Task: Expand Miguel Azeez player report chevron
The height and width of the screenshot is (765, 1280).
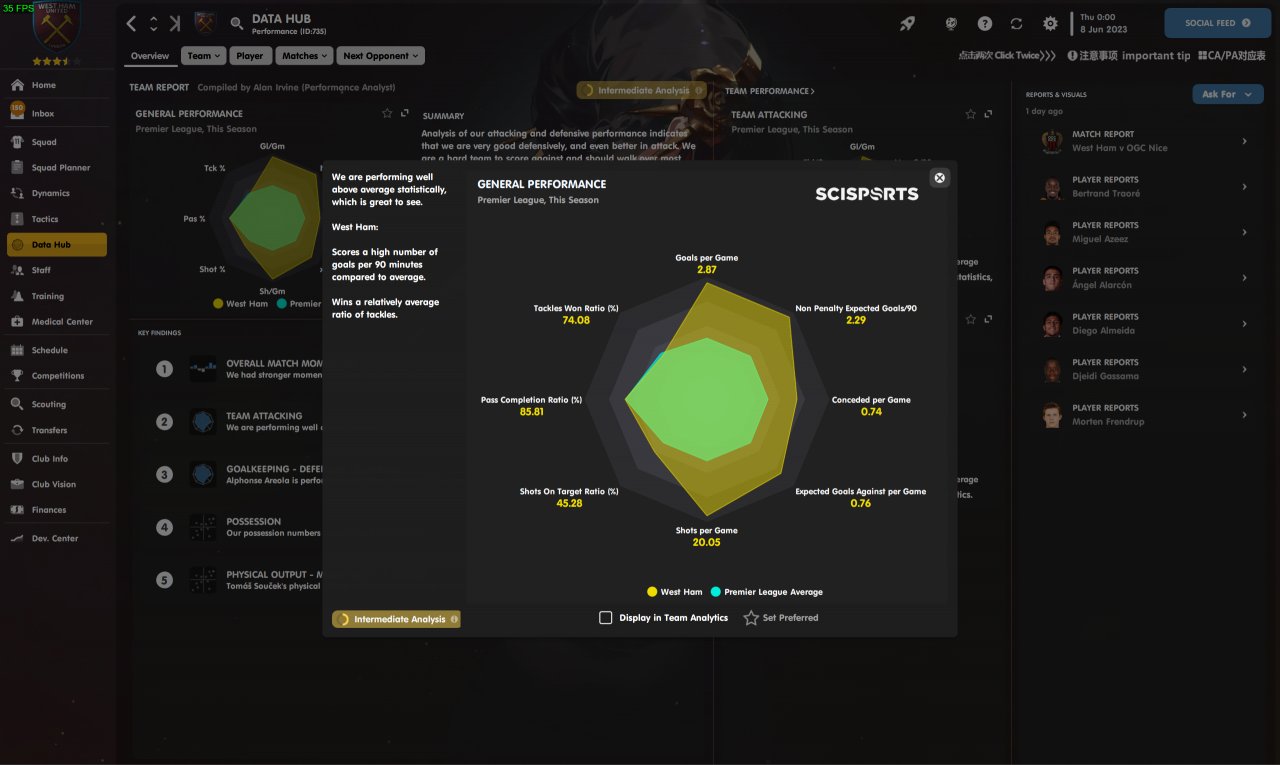Action: 1245,232
